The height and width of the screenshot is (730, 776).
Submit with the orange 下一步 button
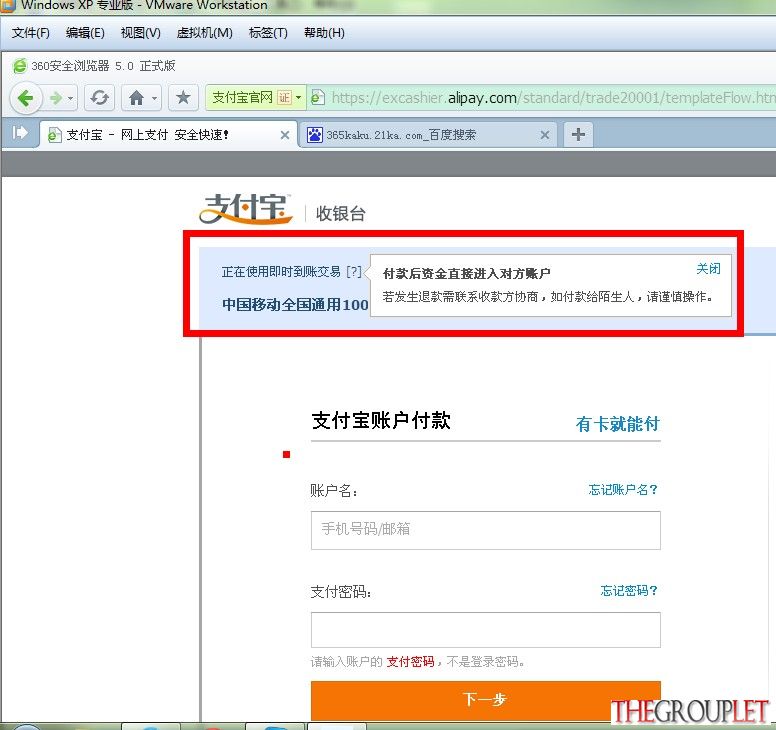[485, 700]
